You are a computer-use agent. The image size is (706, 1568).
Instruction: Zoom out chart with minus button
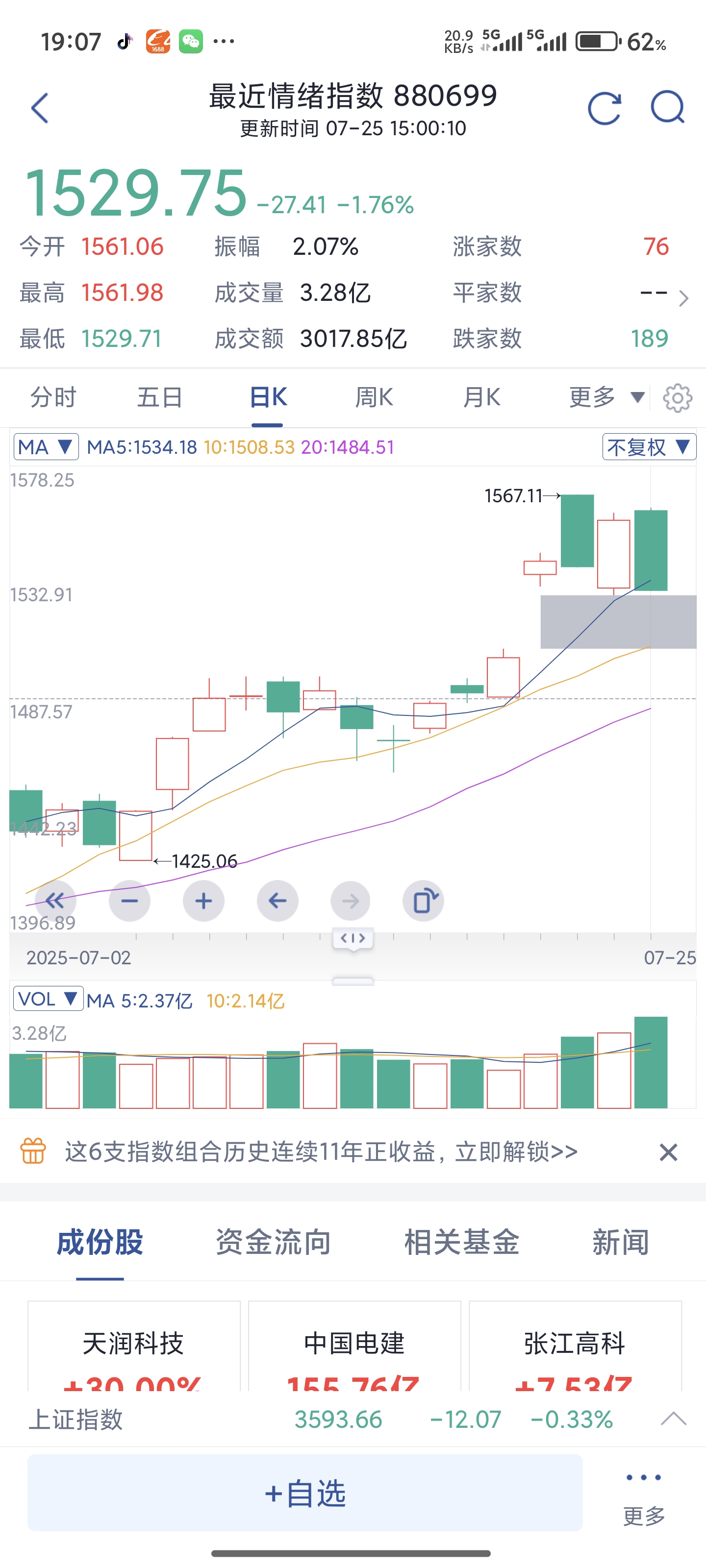pos(130,901)
